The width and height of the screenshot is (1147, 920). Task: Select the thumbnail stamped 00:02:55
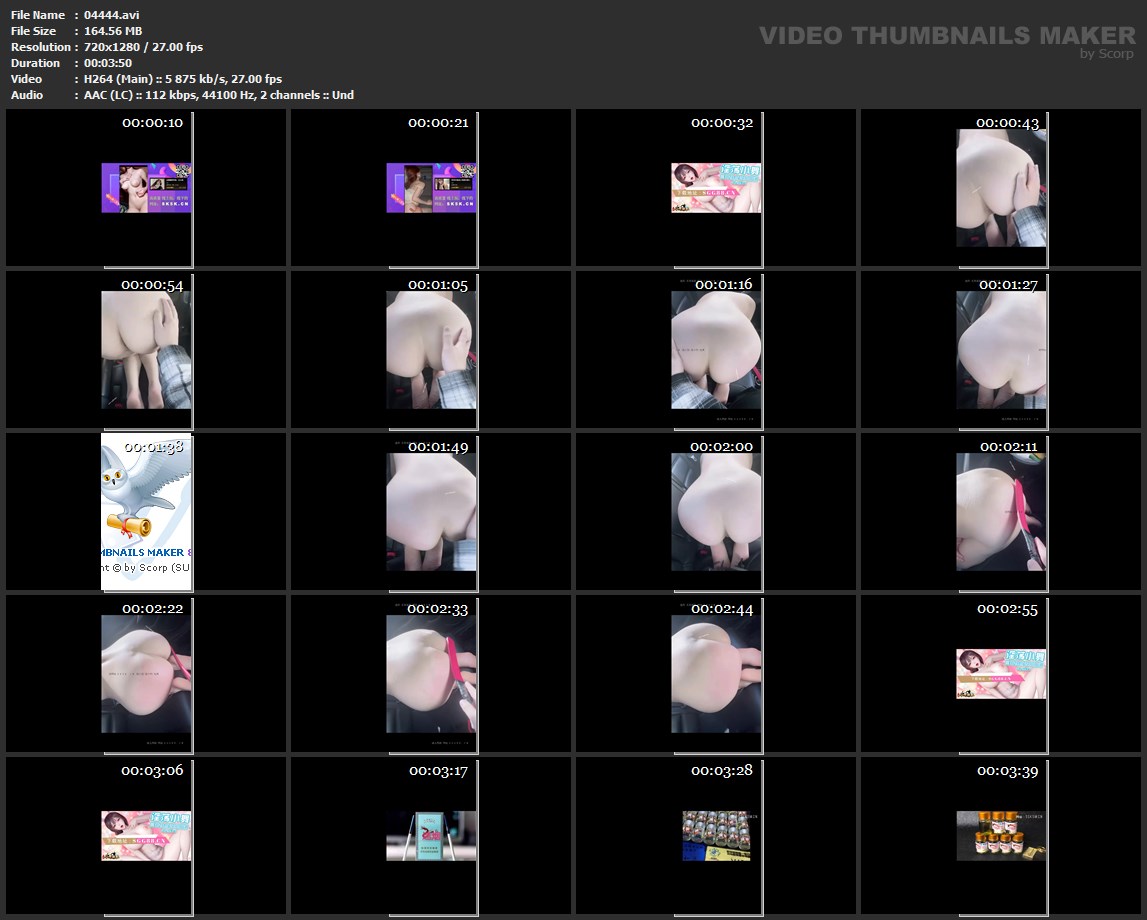[1001, 674]
